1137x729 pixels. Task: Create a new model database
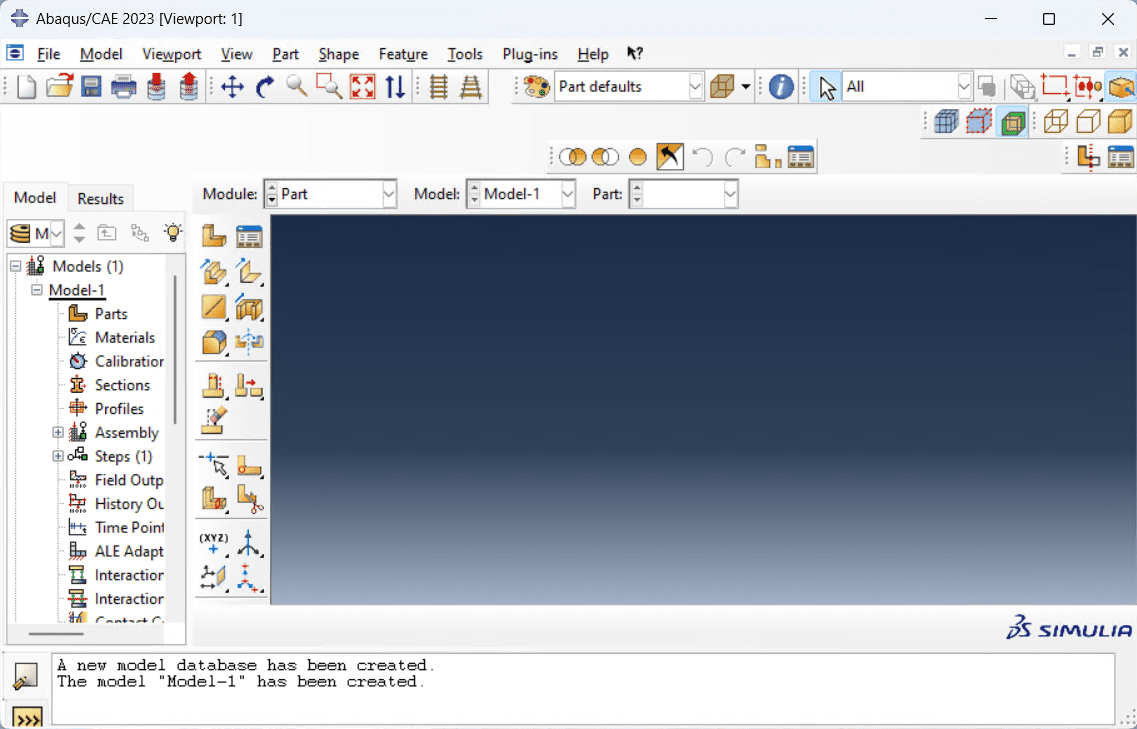pyautogui.click(x=27, y=87)
